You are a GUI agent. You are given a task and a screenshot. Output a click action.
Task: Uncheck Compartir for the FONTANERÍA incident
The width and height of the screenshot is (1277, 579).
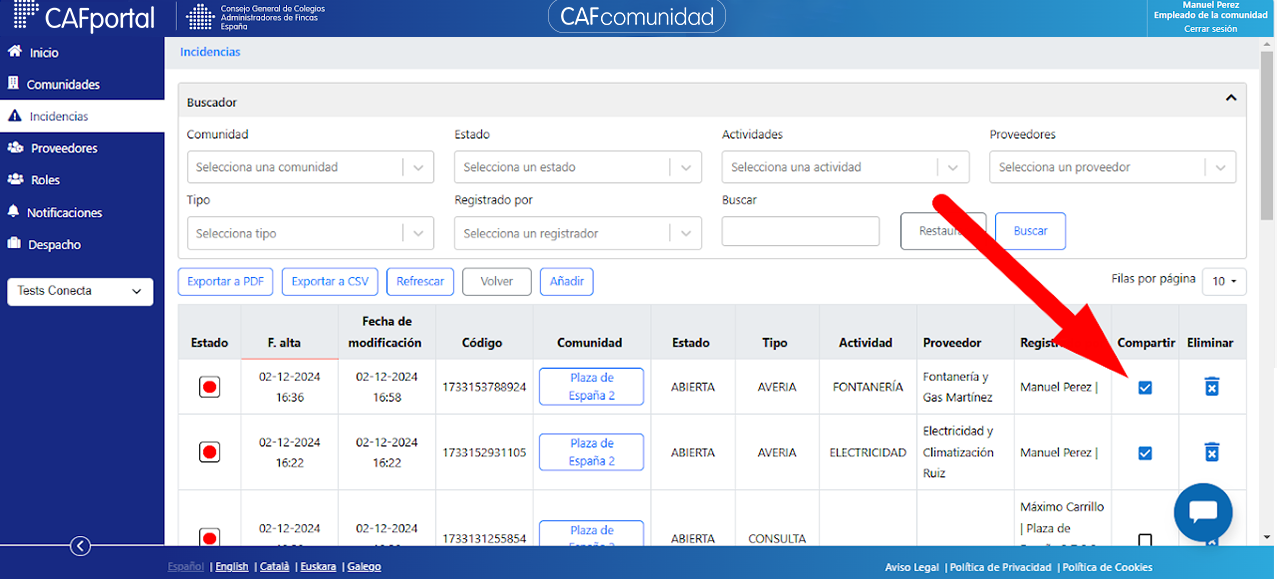1145,388
